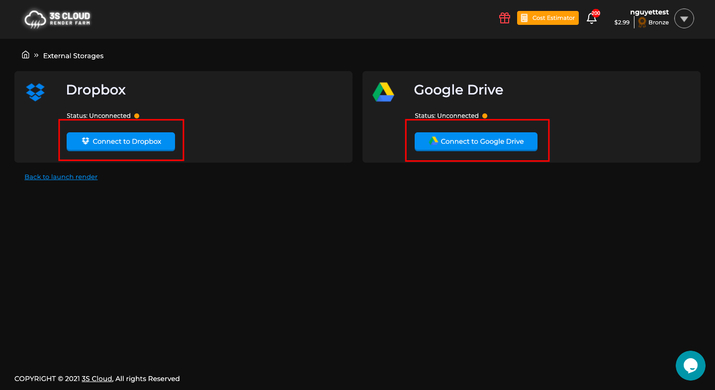
Task: Expand the account dropdown arrow
Action: [x=684, y=19]
